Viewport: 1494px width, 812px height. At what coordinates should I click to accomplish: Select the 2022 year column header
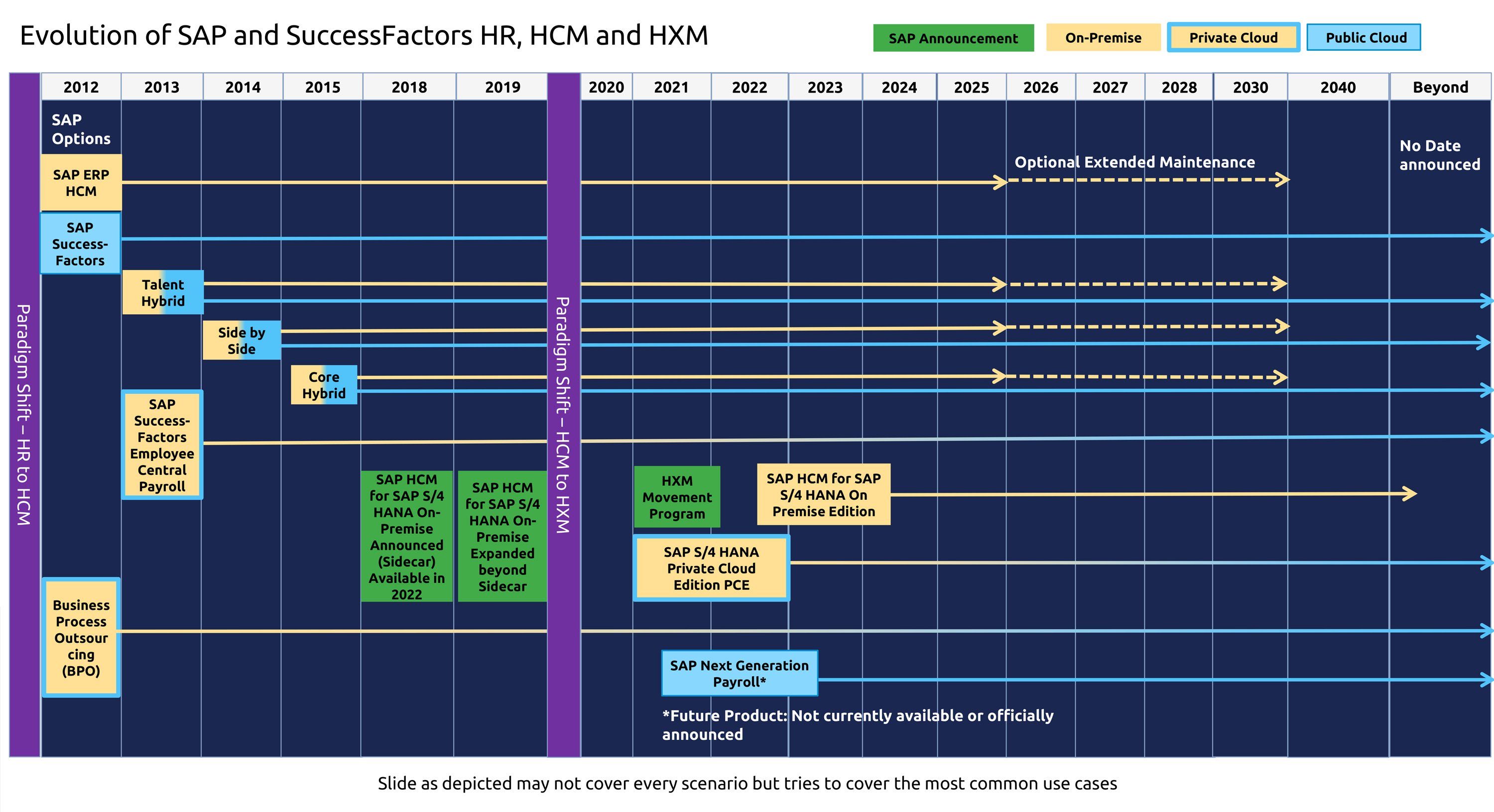750,87
